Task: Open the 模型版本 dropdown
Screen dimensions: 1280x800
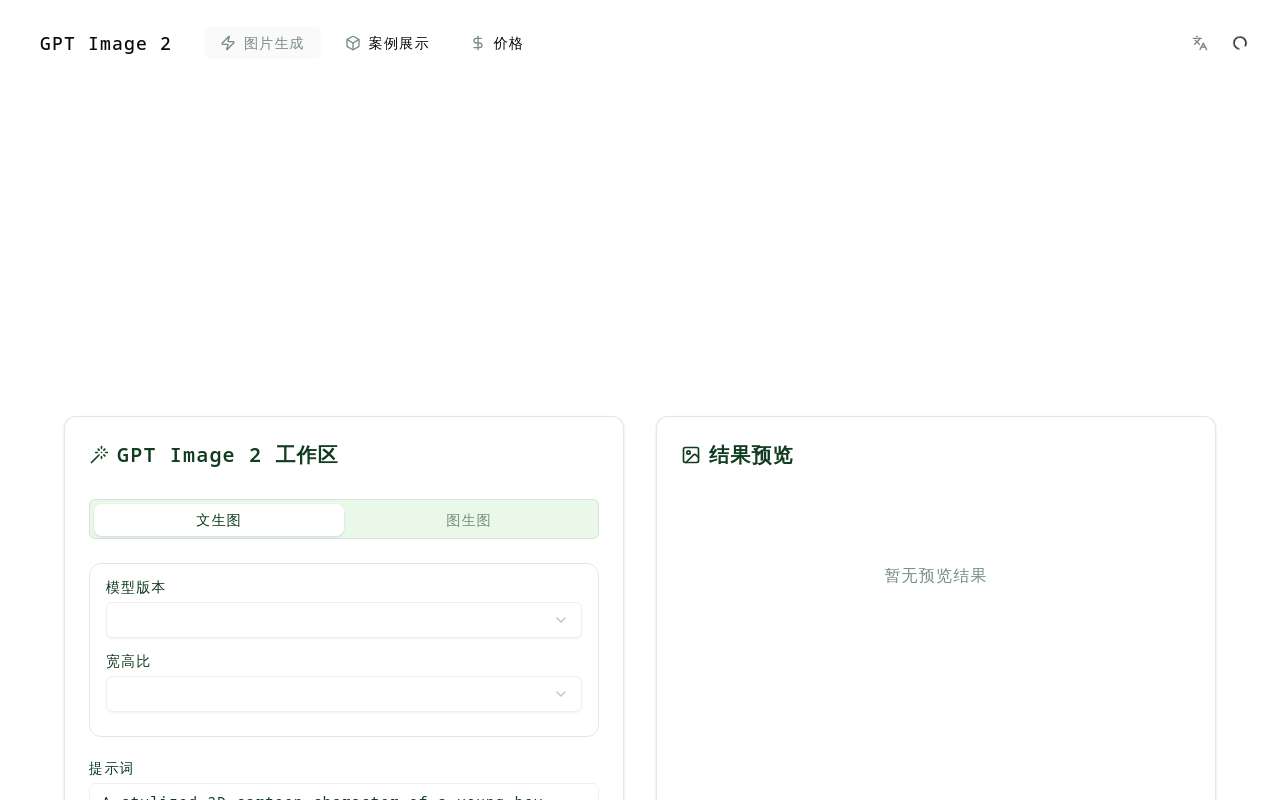Action: tap(344, 620)
